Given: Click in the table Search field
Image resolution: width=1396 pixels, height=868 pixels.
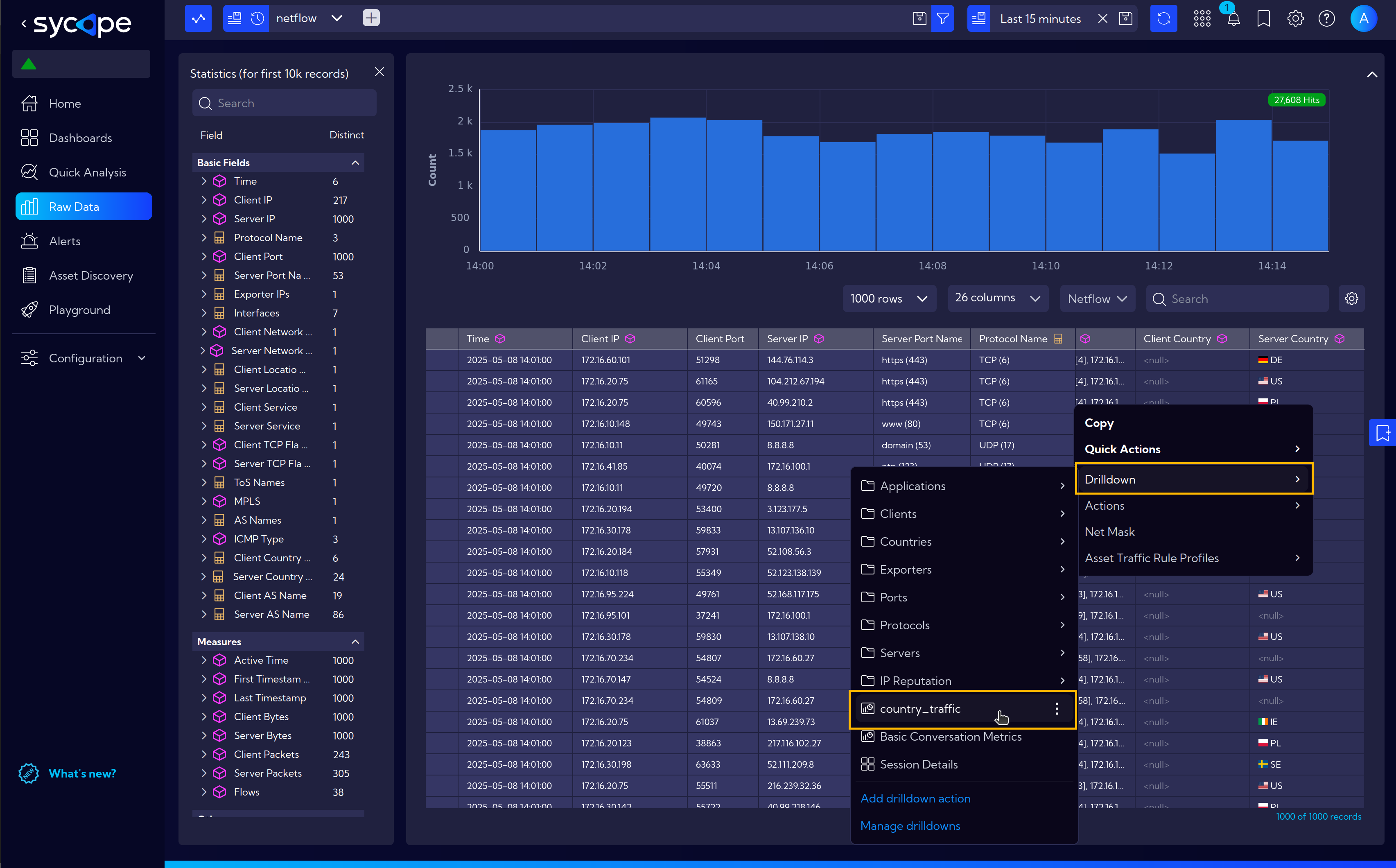Looking at the screenshot, I should pos(1238,298).
